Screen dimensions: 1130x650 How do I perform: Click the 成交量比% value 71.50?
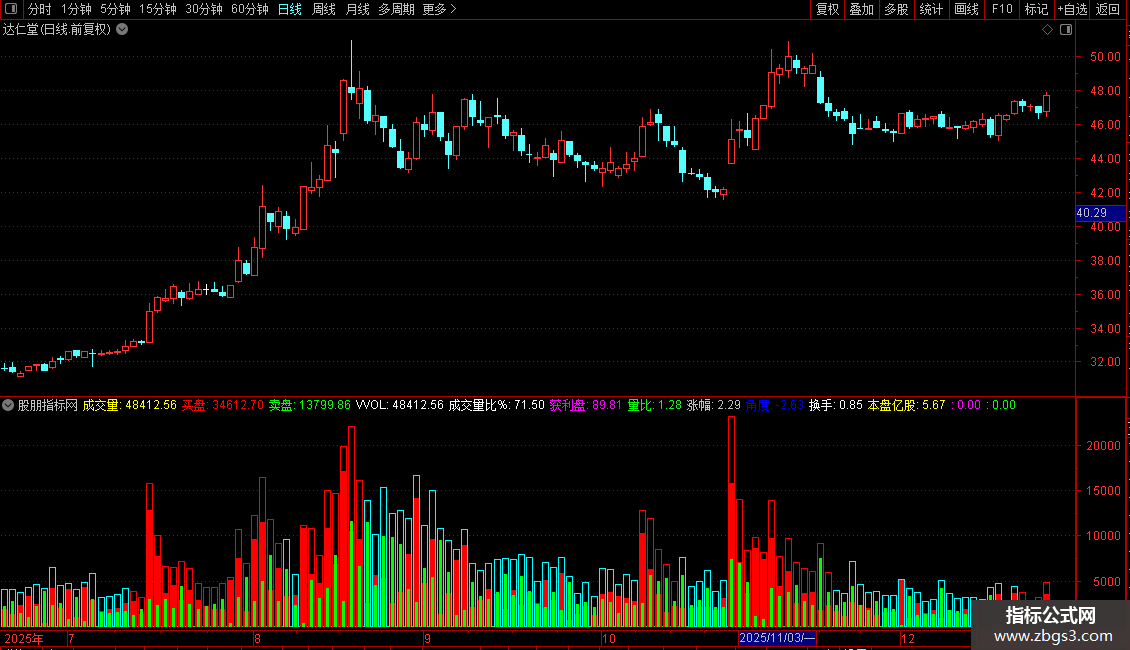pyautogui.click(x=529, y=405)
